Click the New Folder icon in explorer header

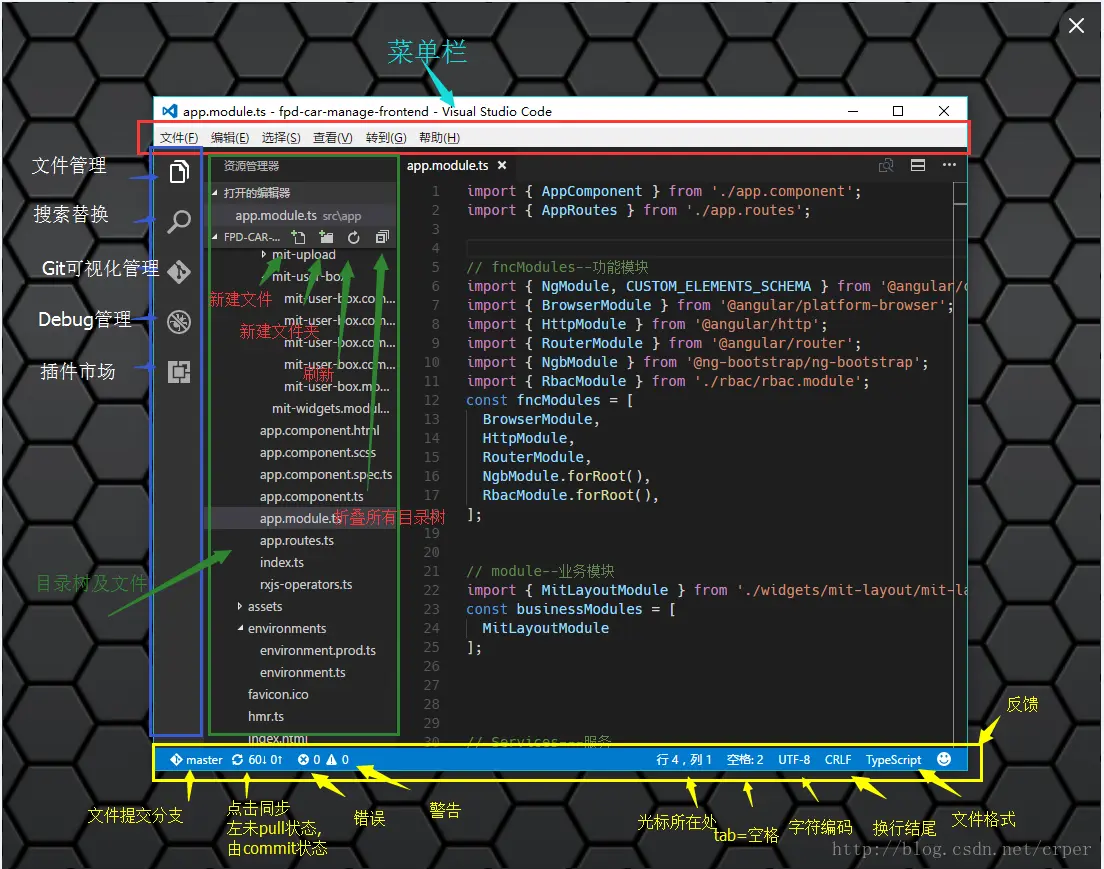pyautogui.click(x=326, y=237)
